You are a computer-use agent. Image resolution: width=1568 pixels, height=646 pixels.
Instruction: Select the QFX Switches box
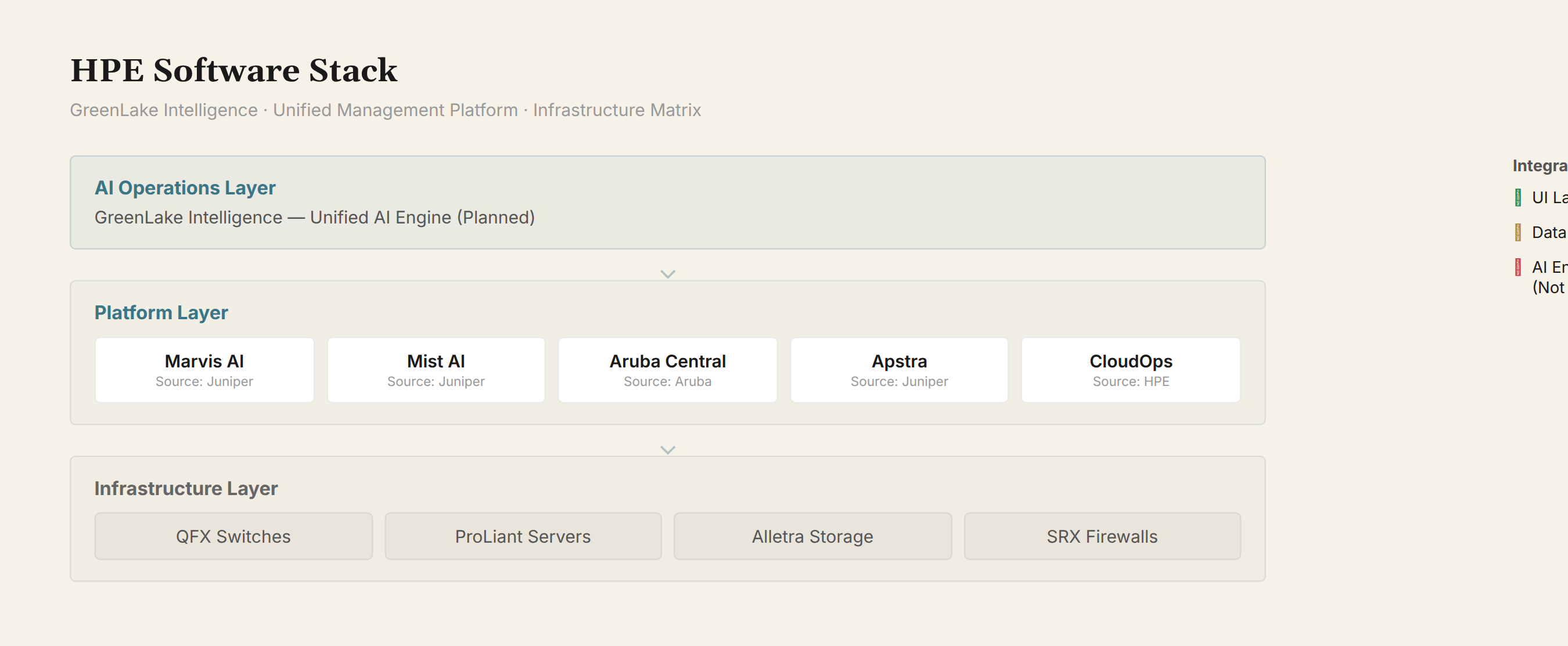(233, 536)
